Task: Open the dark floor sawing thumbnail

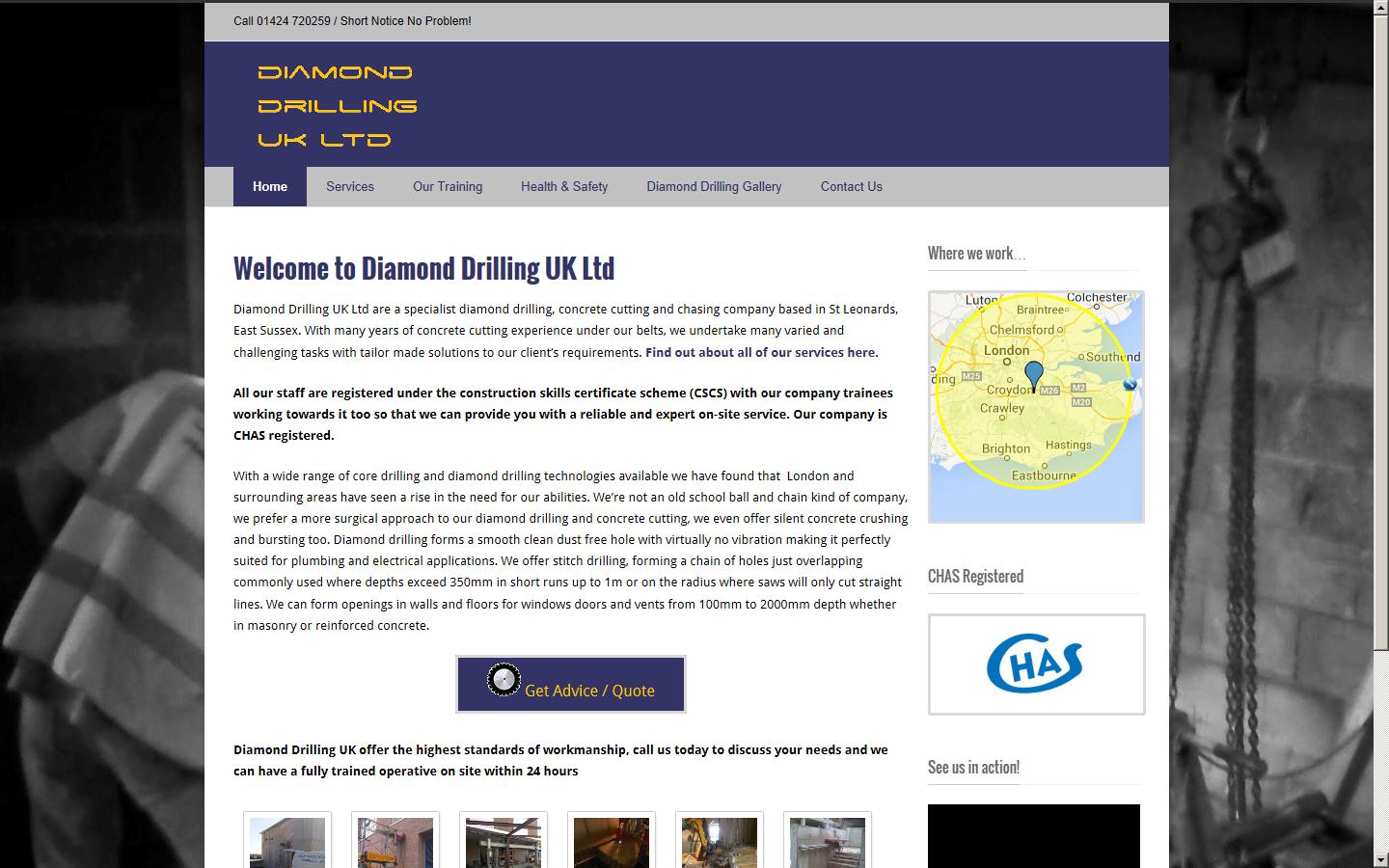Action: point(611,842)
